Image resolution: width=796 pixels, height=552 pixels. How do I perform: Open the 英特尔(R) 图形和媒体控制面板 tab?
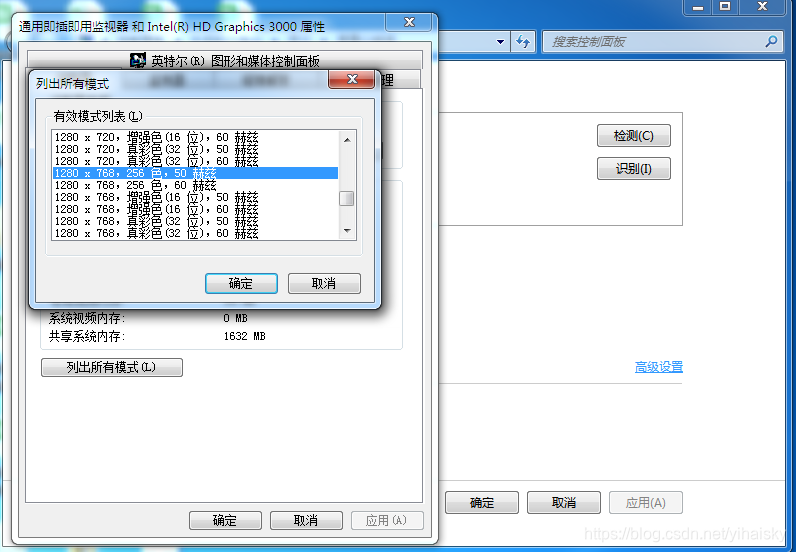coord(224,61)
